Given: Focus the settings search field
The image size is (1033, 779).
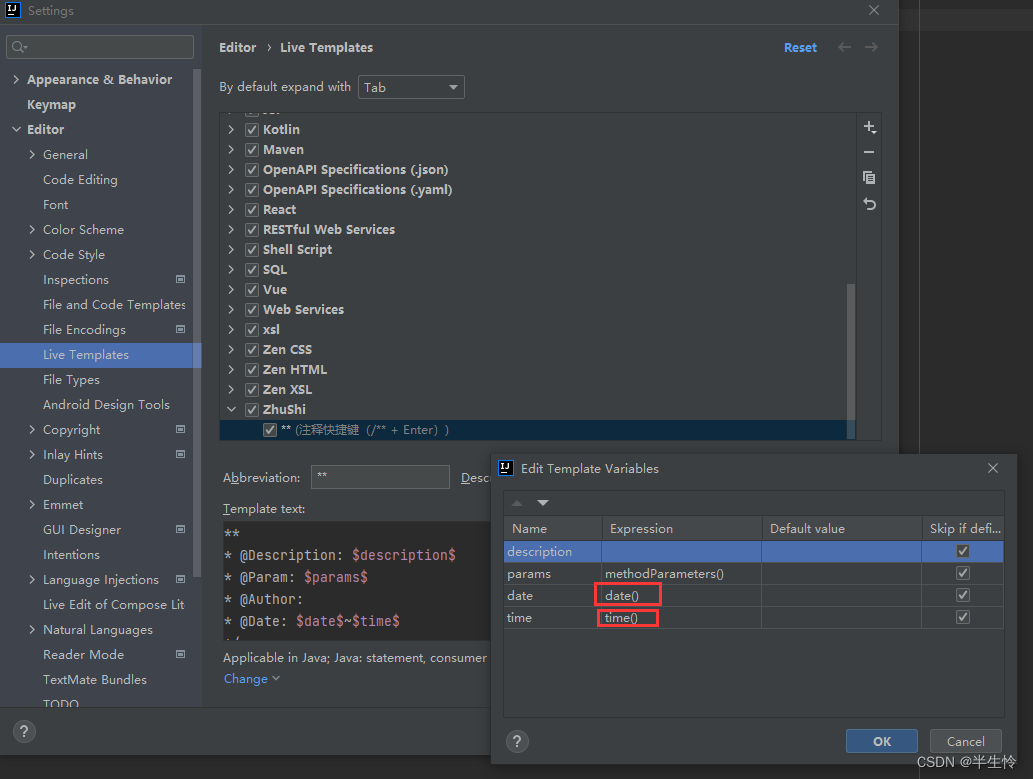Looking at the screenshot, I should pos(100,47).
